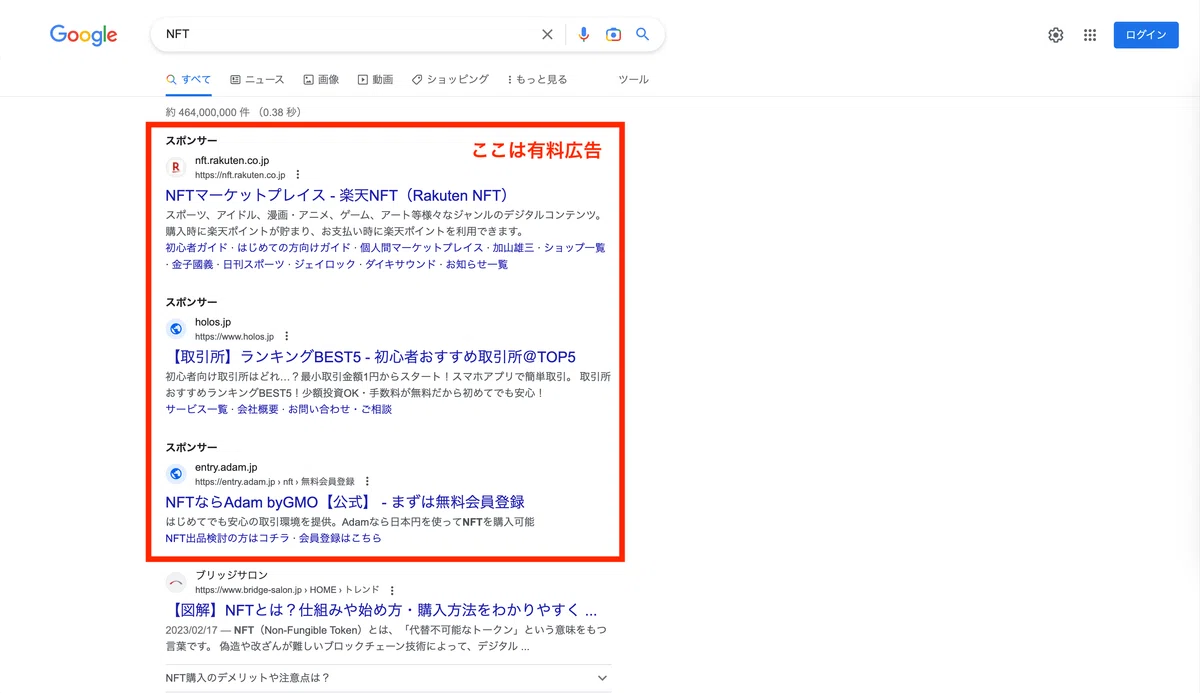This screenshot has height=693, width=1200.
Task: Click the magnifier search button
Action: pyautogui.click(x=643, y=34)
